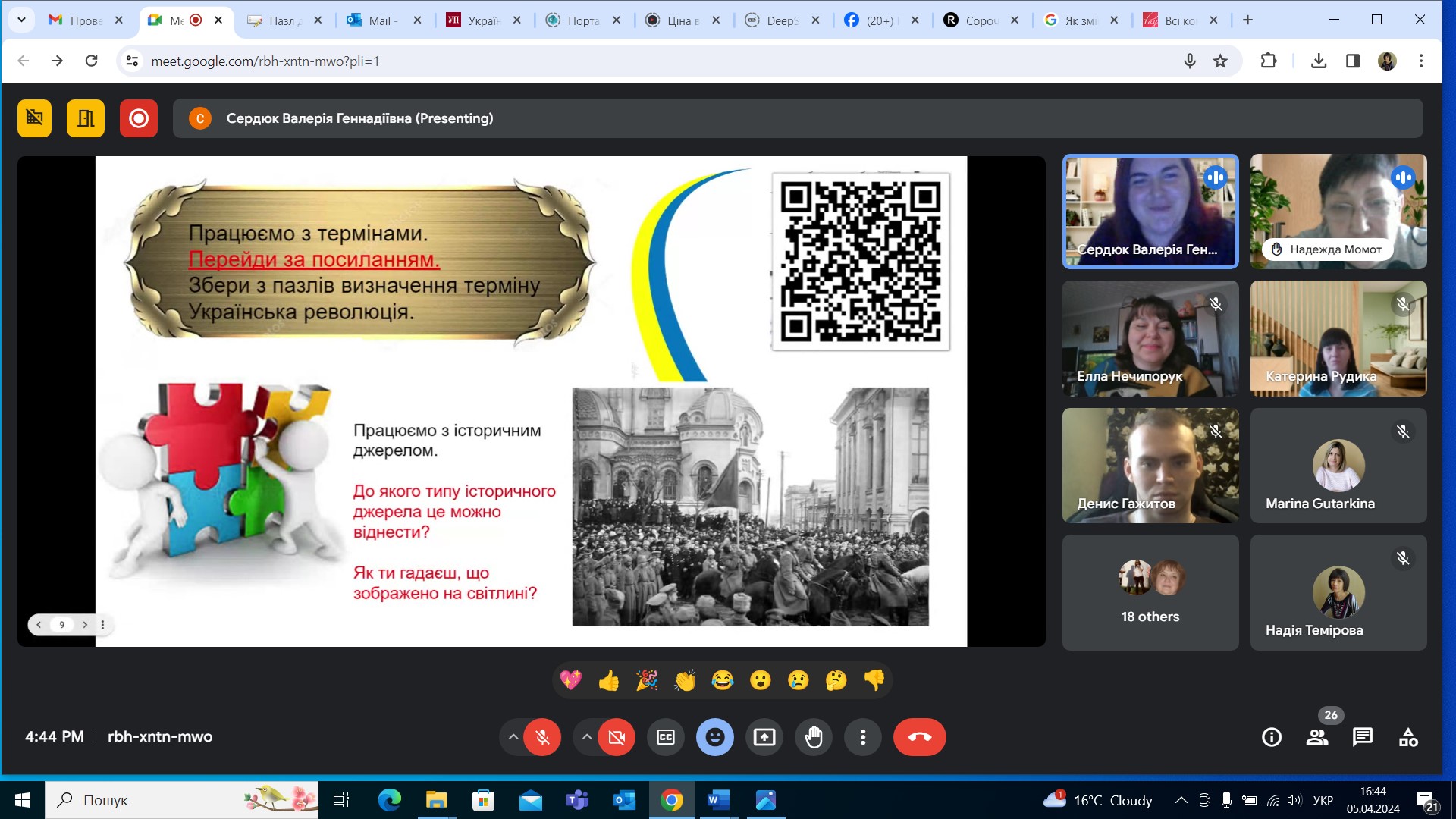Send party popper reaction

click(x=647, y=680)
